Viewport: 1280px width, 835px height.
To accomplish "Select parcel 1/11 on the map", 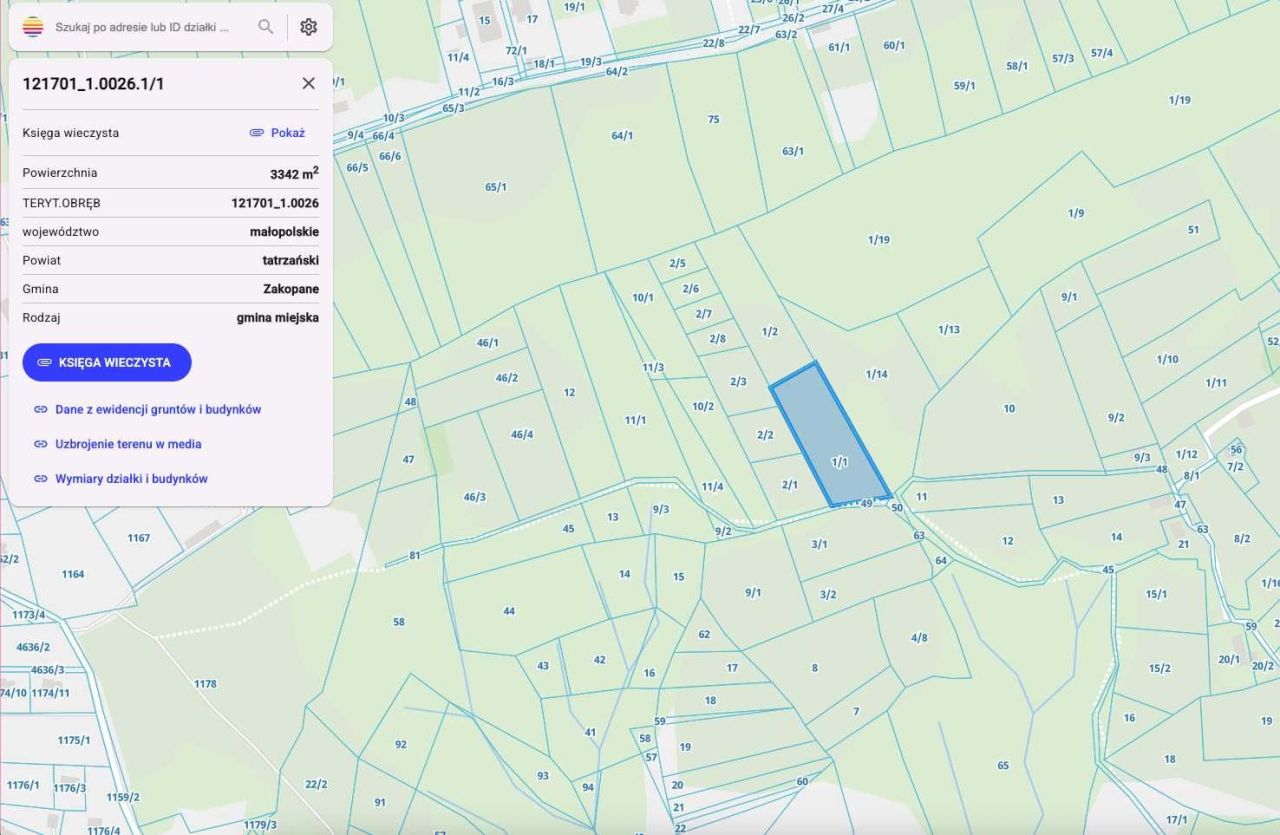I will [1216, 383].
